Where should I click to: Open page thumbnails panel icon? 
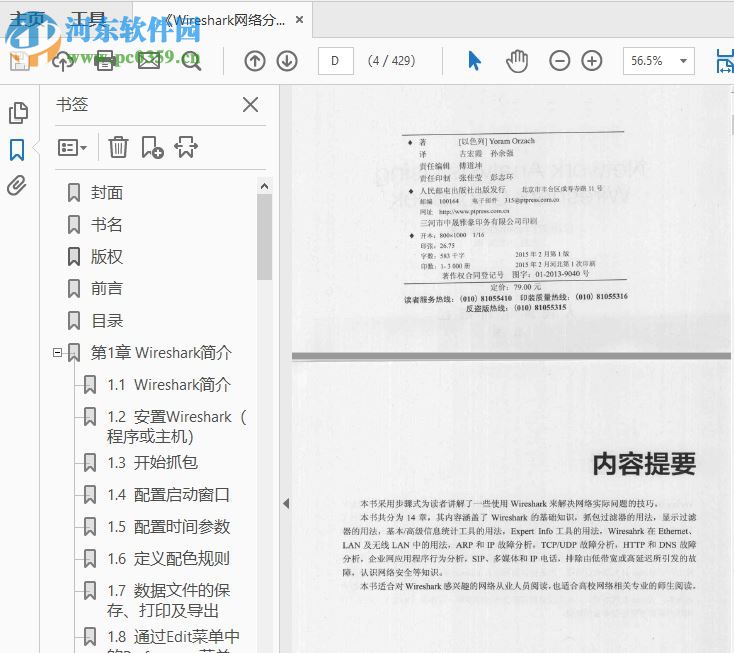(18, 113)
